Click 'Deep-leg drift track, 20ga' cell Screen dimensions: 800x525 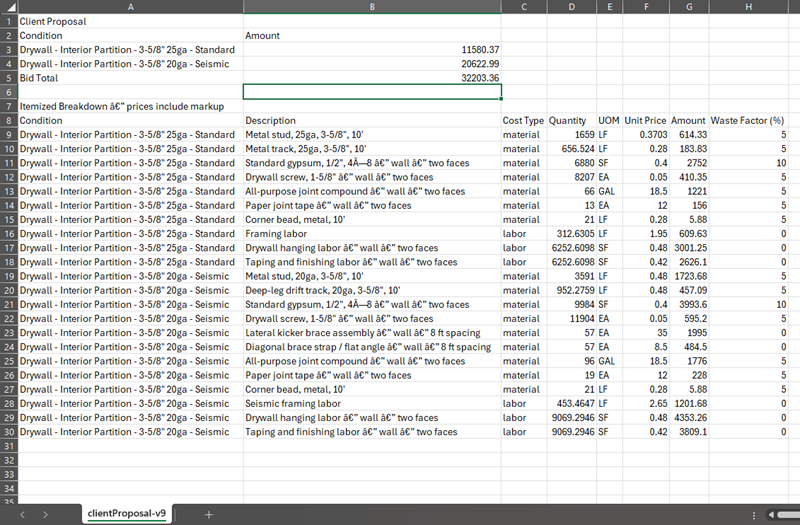pyautogui.click(x=372, y=290)
